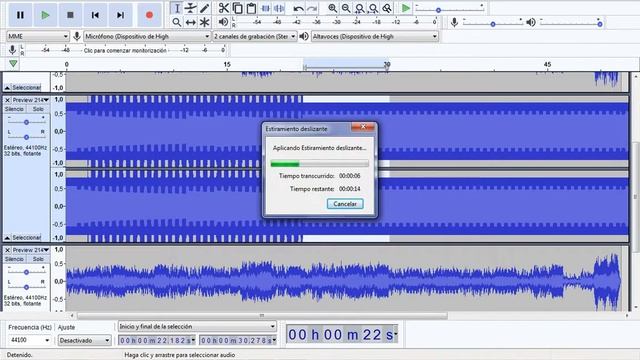640x360 pixels.
Task: Open the Frecuencia (Hz) 44100 dropdown
Action: (x=29, y=340)
